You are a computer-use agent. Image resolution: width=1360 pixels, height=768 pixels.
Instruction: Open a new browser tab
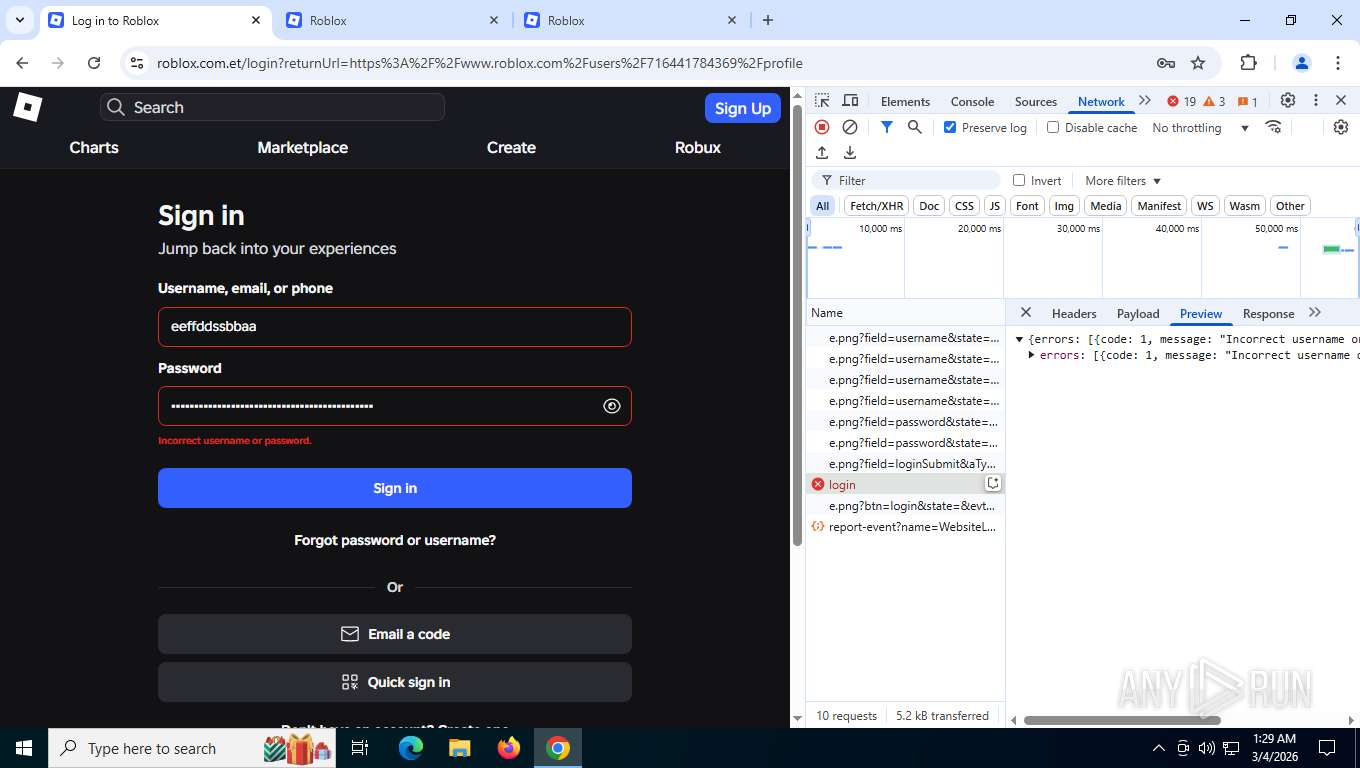pyautogui.click(x=767, y=20)
